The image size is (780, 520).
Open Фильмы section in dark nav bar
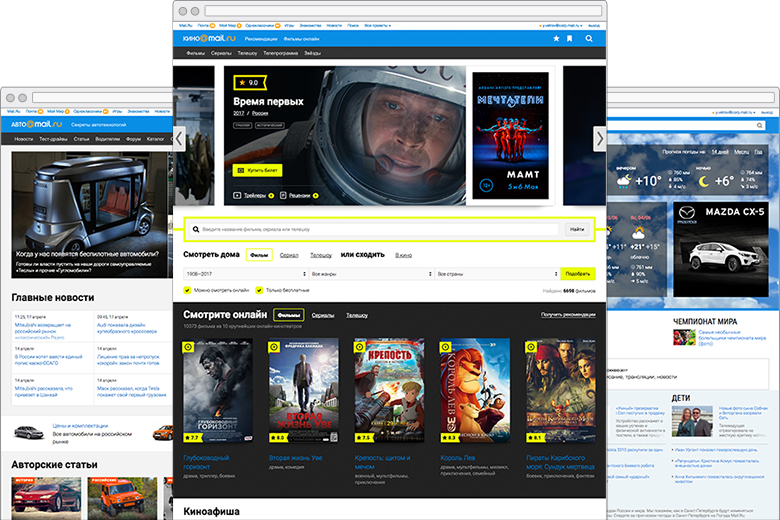(x=195, y=53)
